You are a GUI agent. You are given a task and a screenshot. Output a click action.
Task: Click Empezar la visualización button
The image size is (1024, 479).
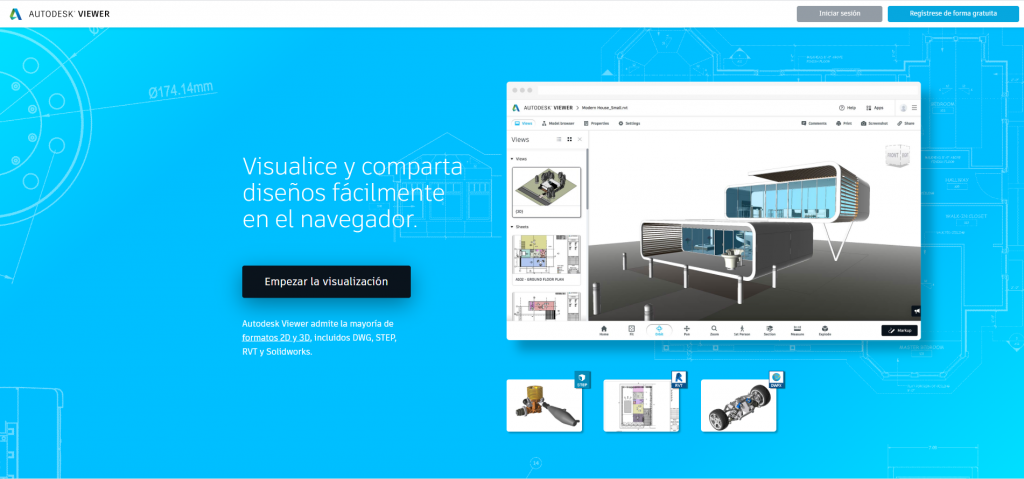point(327,282)
